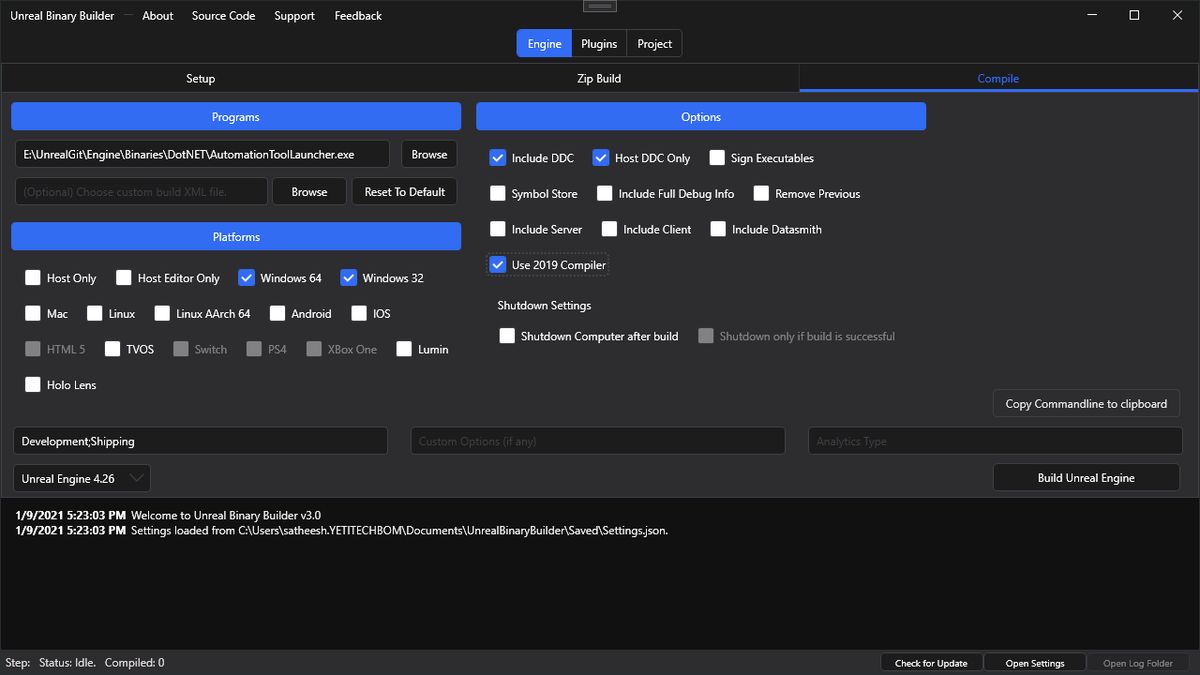Click Copy Commandline to clipboard

point(1086,403)
